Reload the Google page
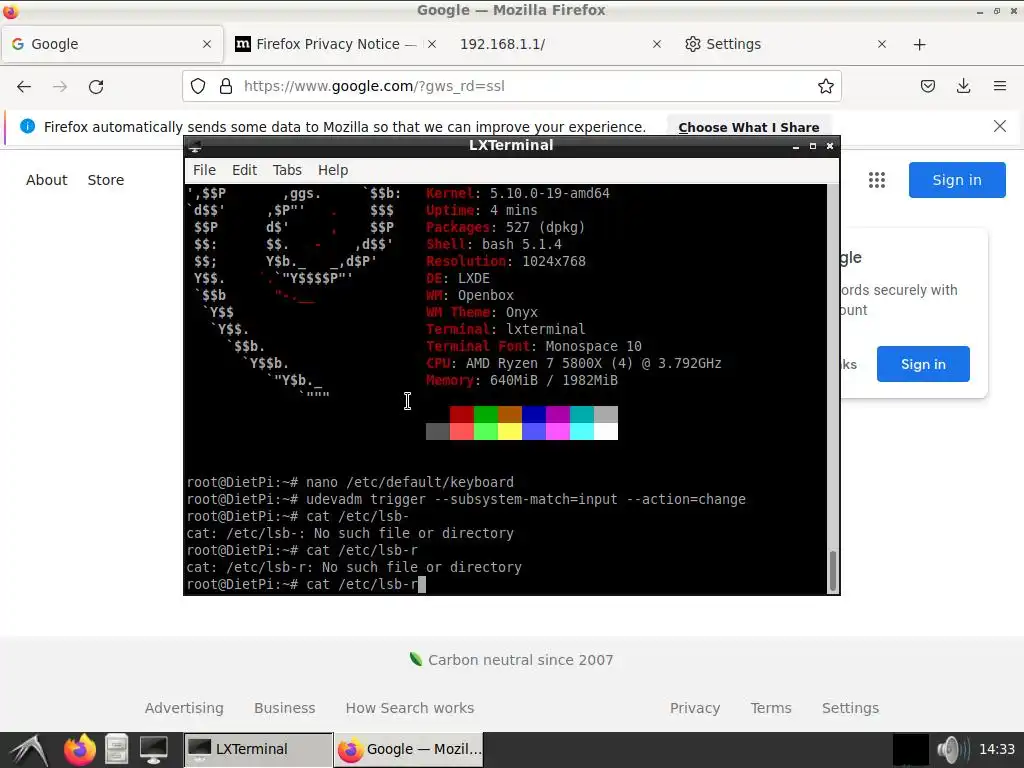 pyautogui.click(x=96, y=86)
